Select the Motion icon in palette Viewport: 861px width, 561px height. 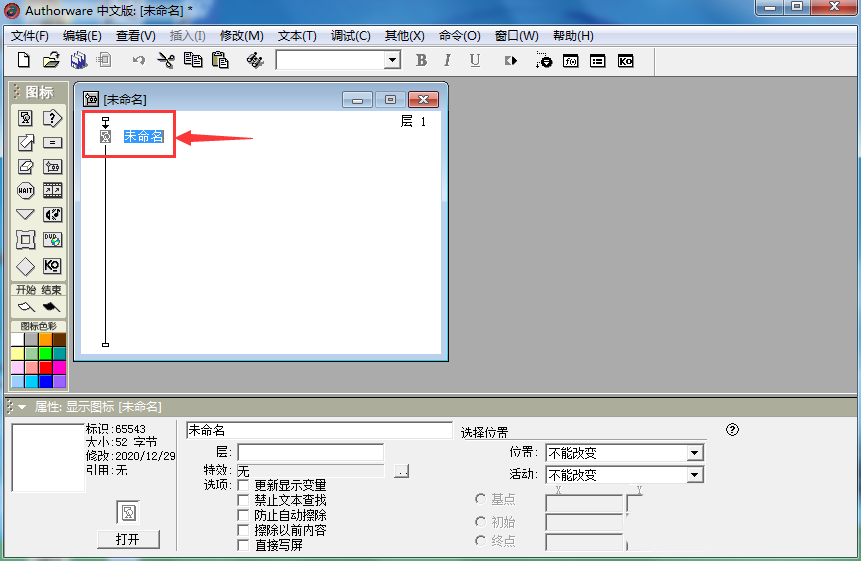(x=25, y=143)
